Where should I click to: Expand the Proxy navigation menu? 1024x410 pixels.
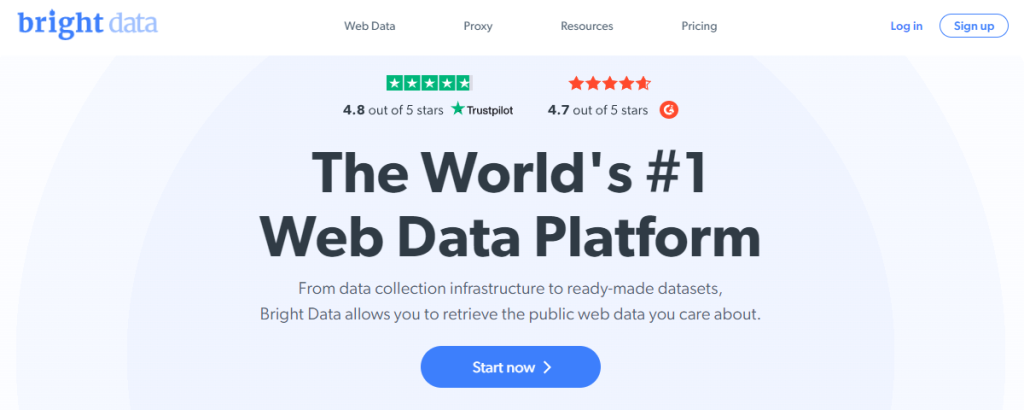pyautogui.click(x=479, y=26)
